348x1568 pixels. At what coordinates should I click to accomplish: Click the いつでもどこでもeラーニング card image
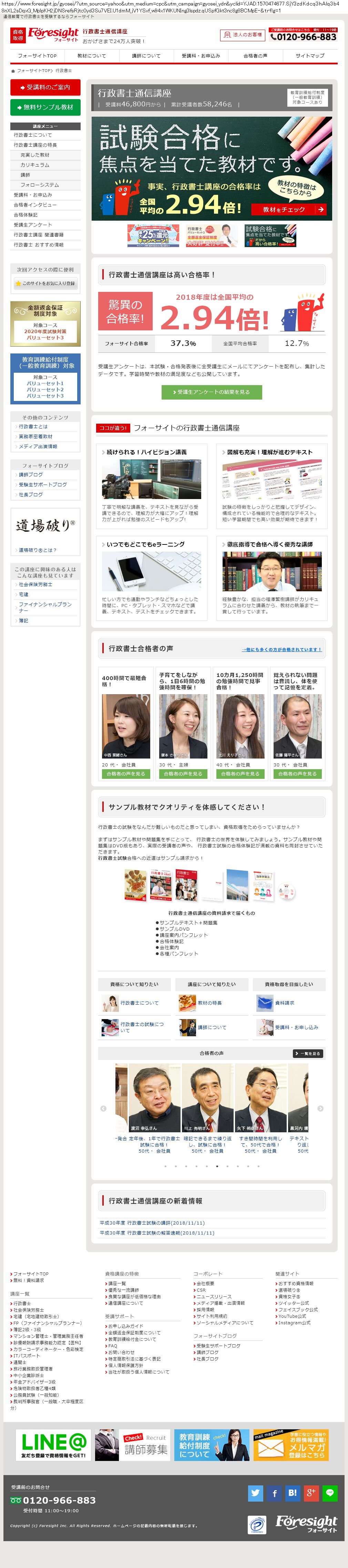point(151,572)
